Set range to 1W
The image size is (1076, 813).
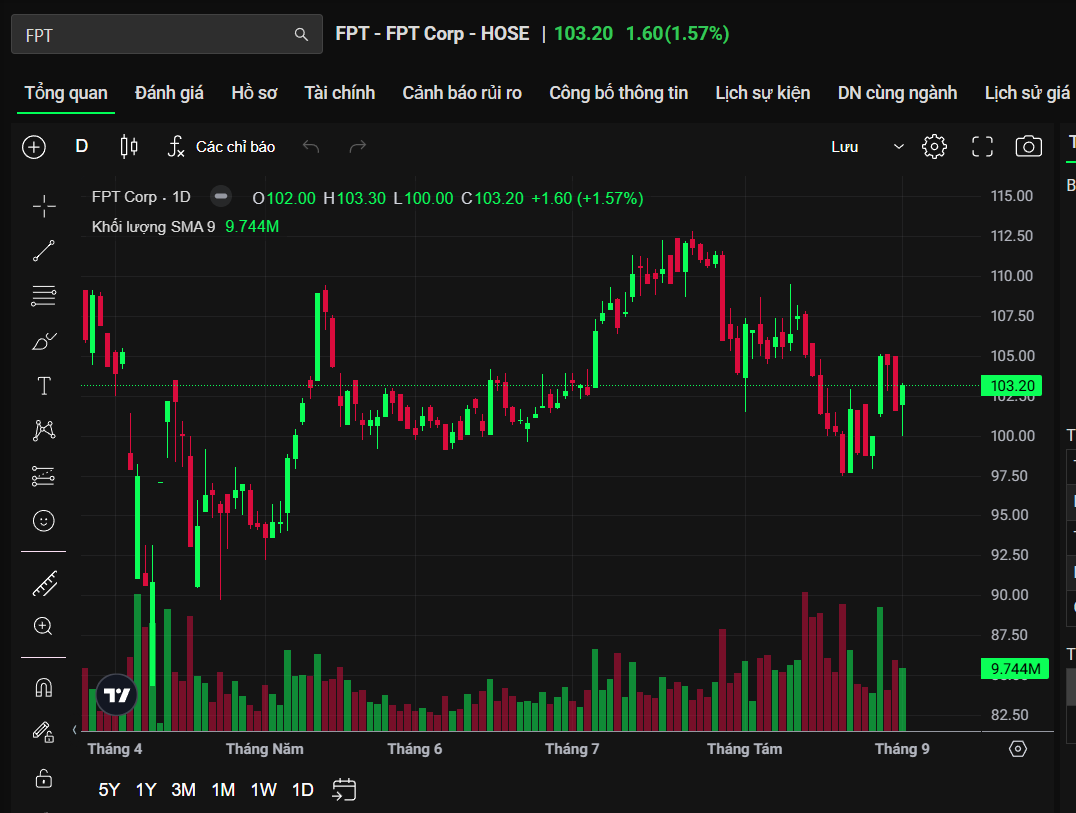pos(264,790)
